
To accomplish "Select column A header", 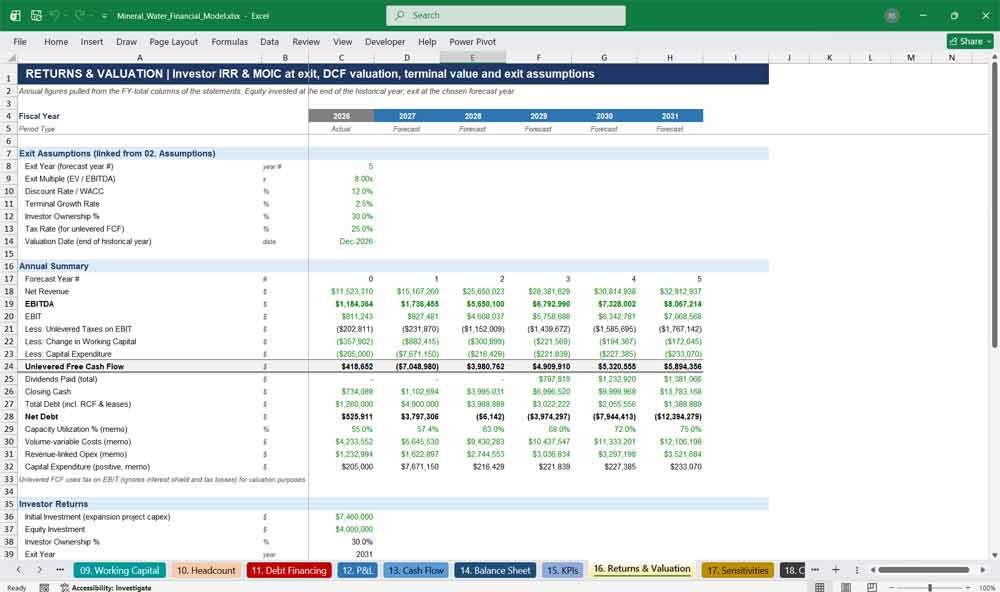I will click(x=140, y=57).
